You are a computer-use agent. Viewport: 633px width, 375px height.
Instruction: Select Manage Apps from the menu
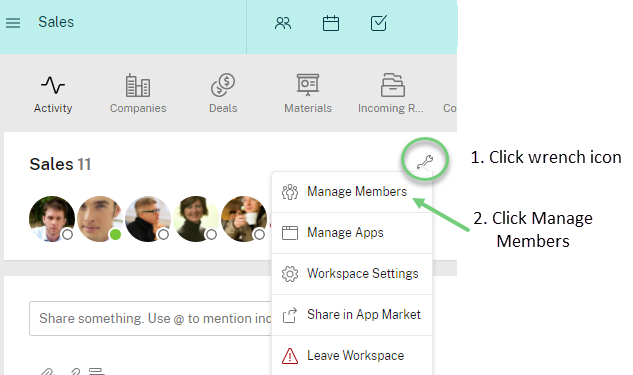(352, 233)
